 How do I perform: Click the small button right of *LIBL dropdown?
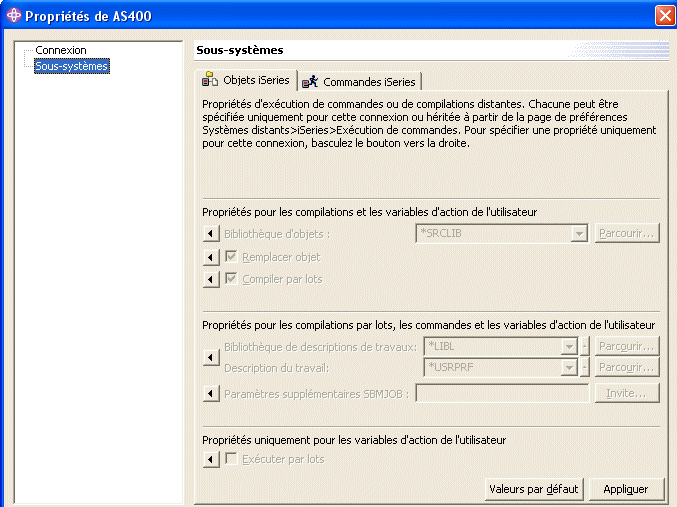[585, 346]
